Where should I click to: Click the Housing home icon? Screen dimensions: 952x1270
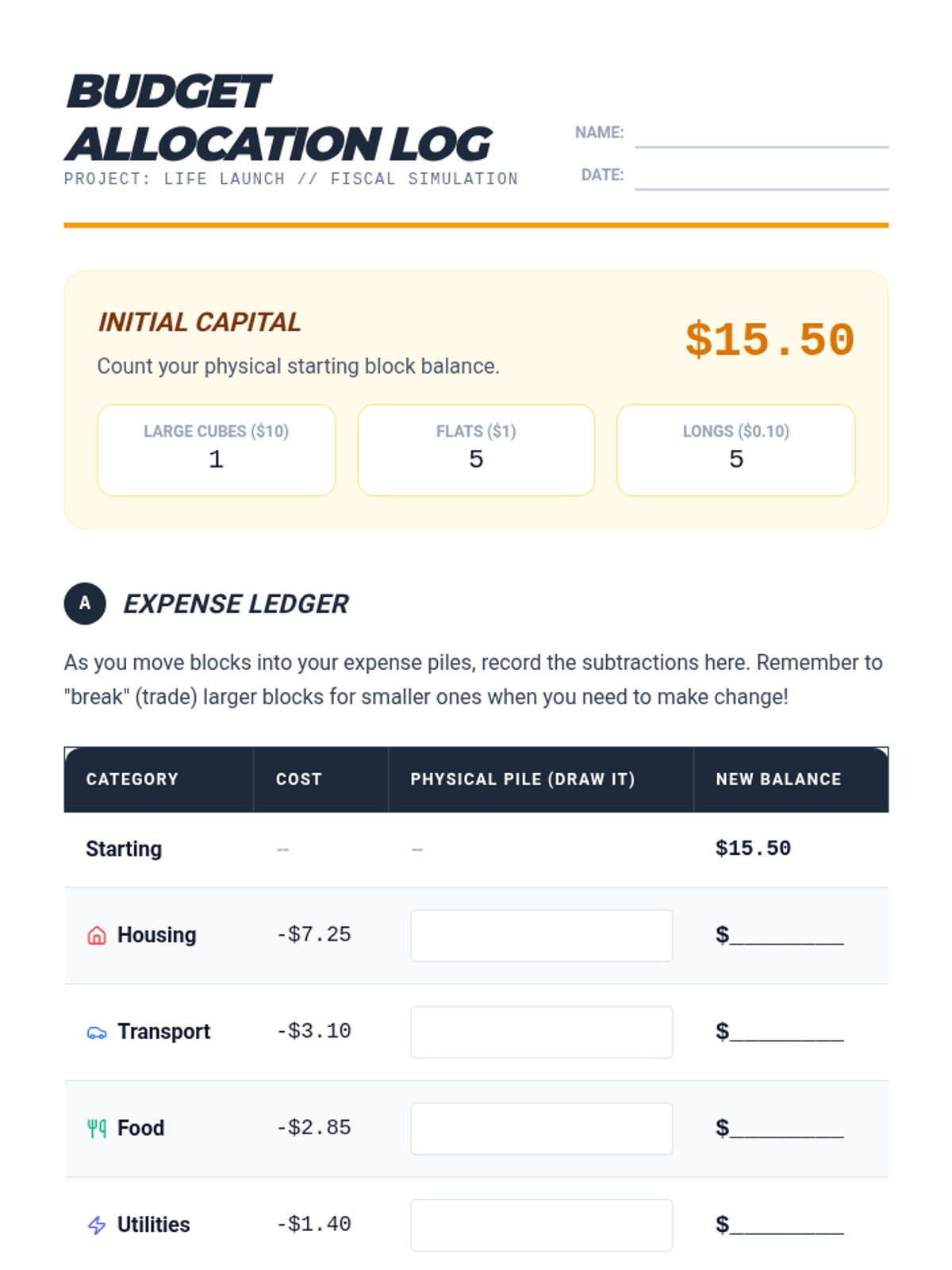(x=97, y=936)
